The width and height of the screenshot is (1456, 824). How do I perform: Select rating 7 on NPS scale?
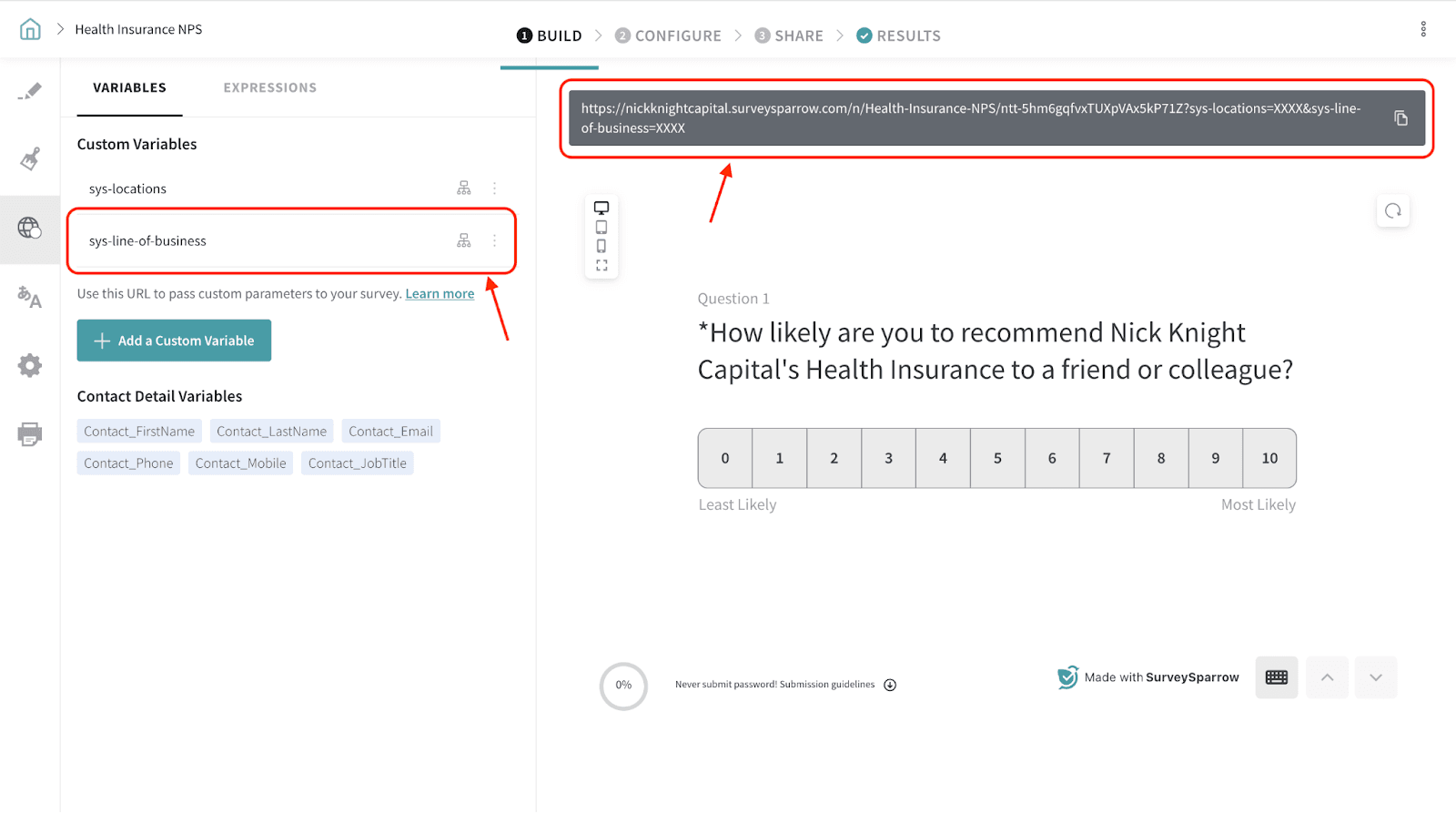(1107, 458)
